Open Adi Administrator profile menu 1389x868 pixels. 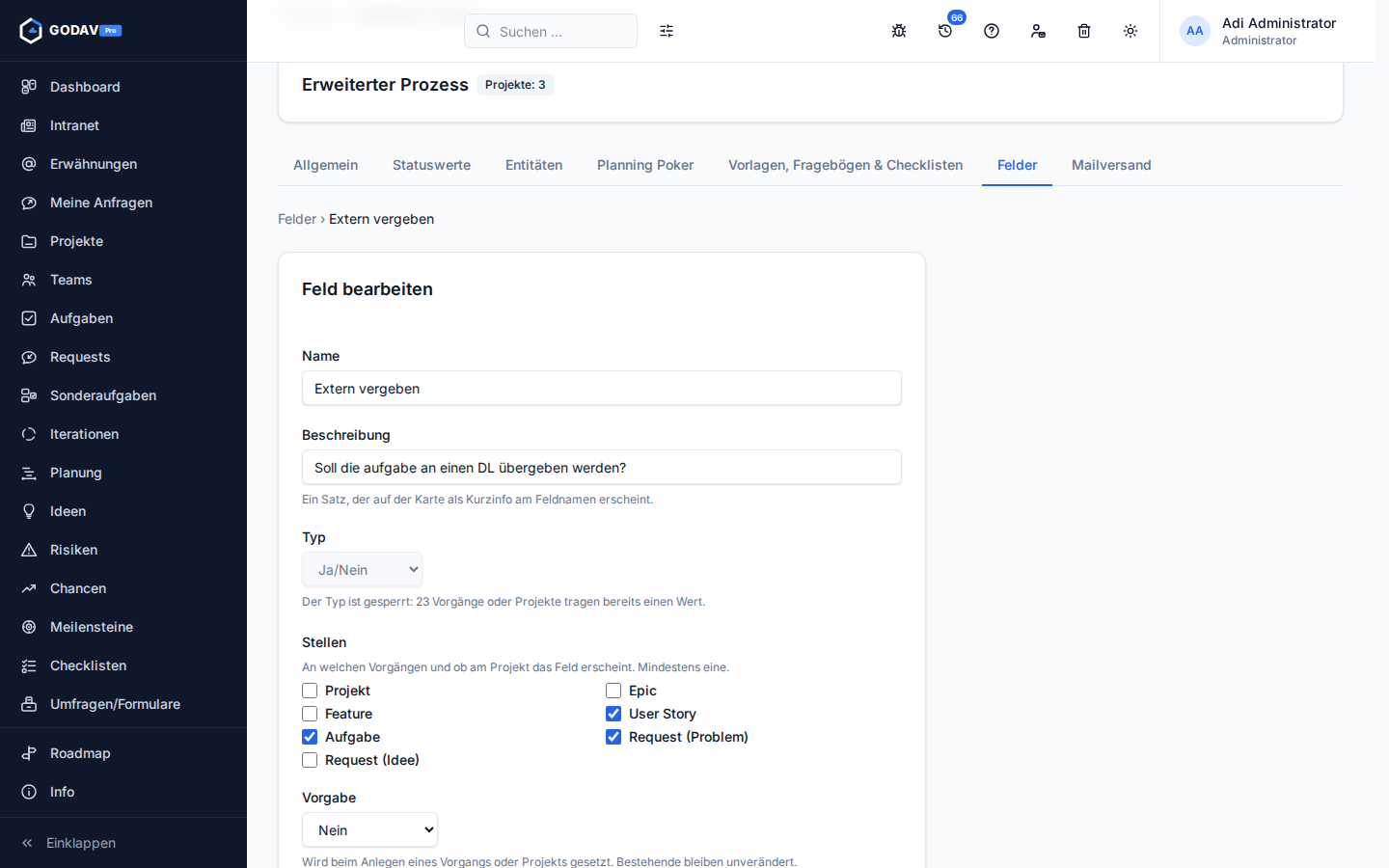click(1258, 31)
